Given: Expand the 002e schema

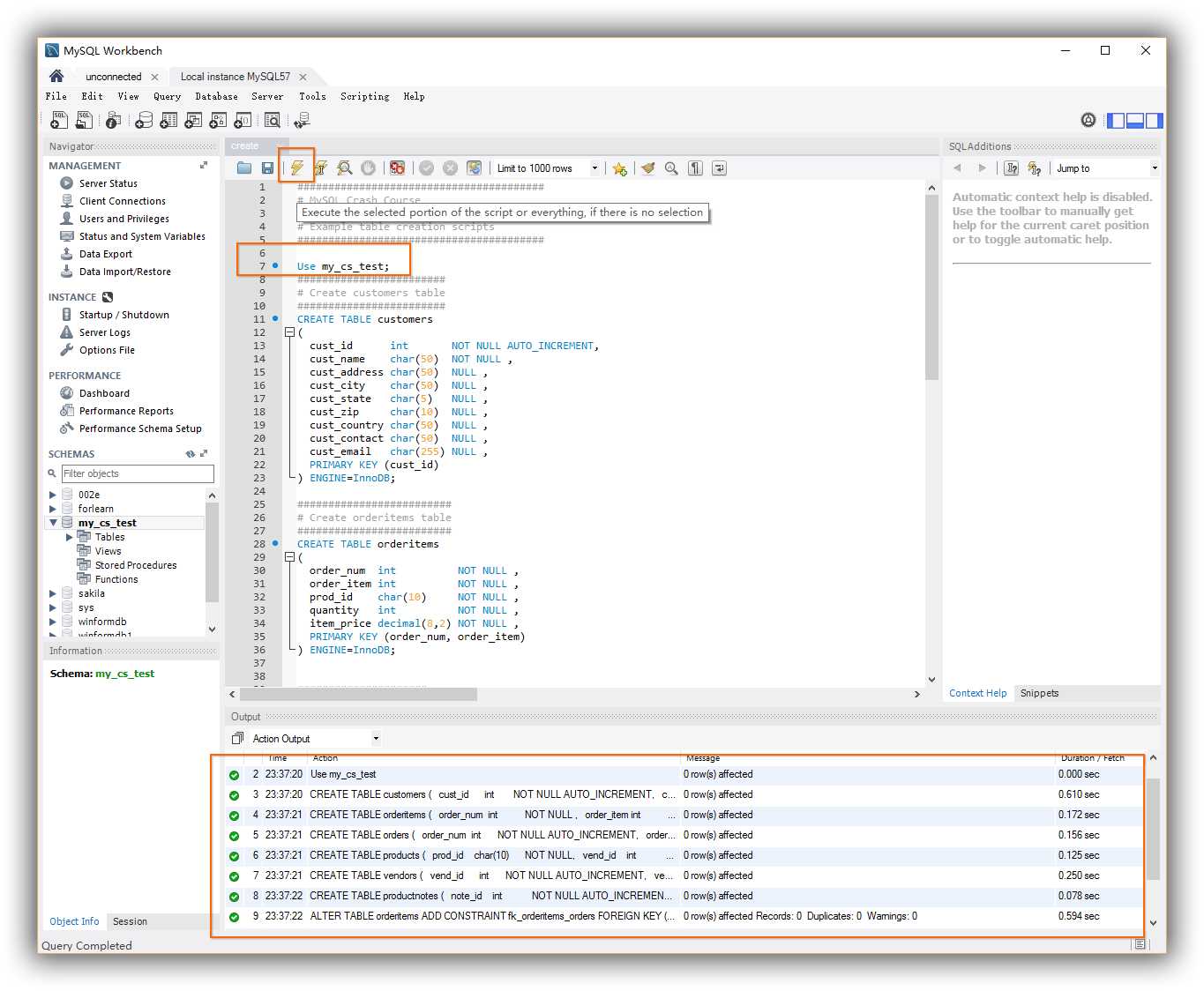Looking at the screenshot, I should [x=53, y=495].
